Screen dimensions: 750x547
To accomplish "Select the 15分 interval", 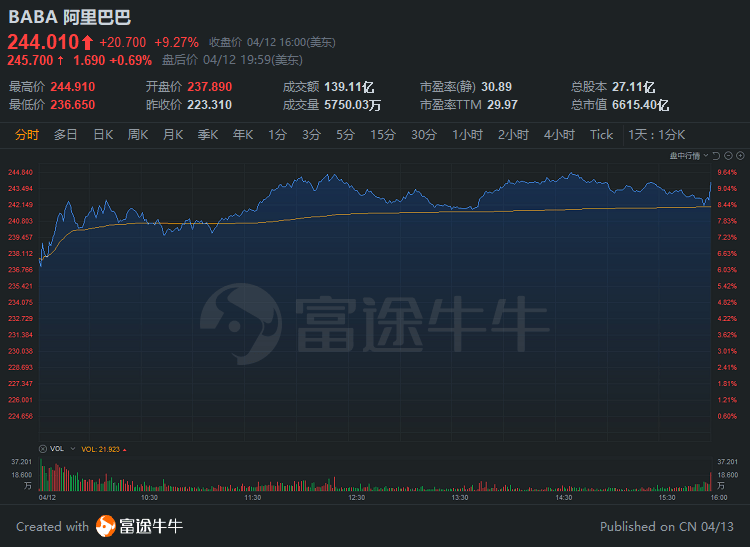I will pyautogui.click(x=383, y=135).
